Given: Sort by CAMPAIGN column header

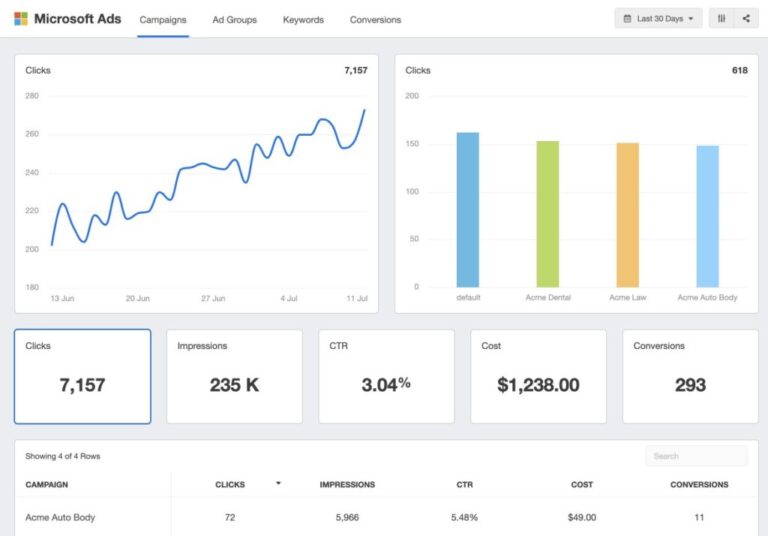Looking at the screenshot, I should tap(47, 485).
